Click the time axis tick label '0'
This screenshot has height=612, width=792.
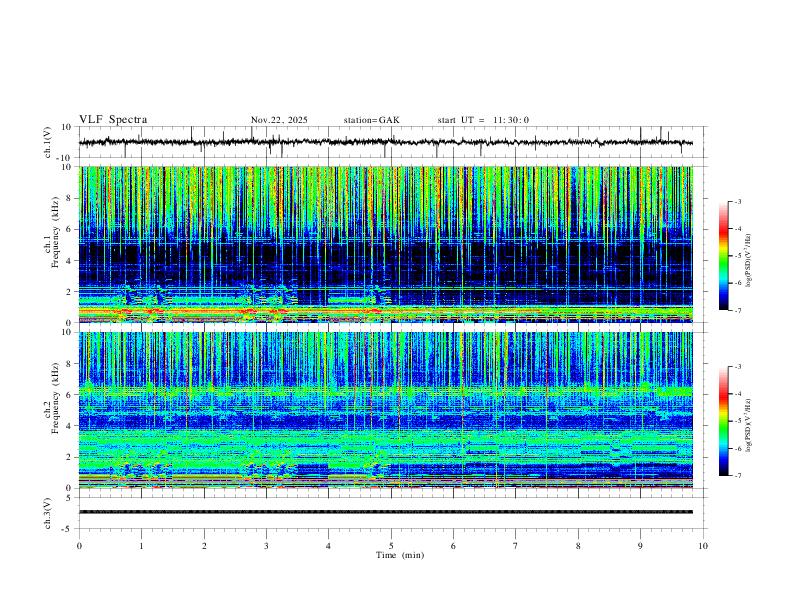click(79, 546)
